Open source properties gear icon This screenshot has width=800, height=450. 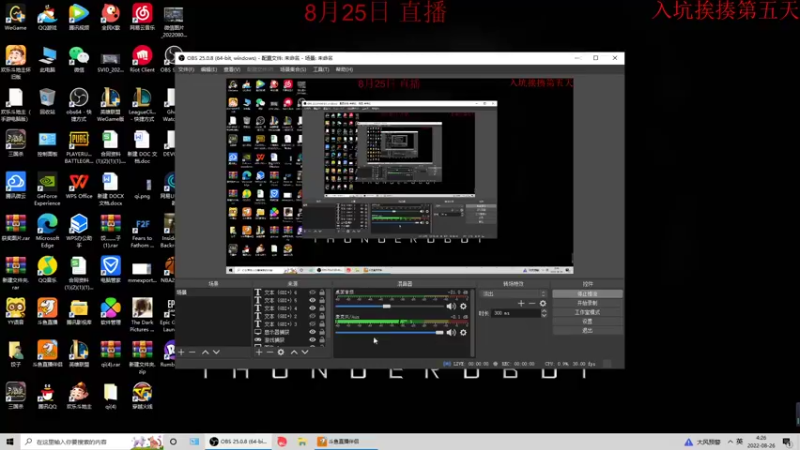click(x=281, y=352)
